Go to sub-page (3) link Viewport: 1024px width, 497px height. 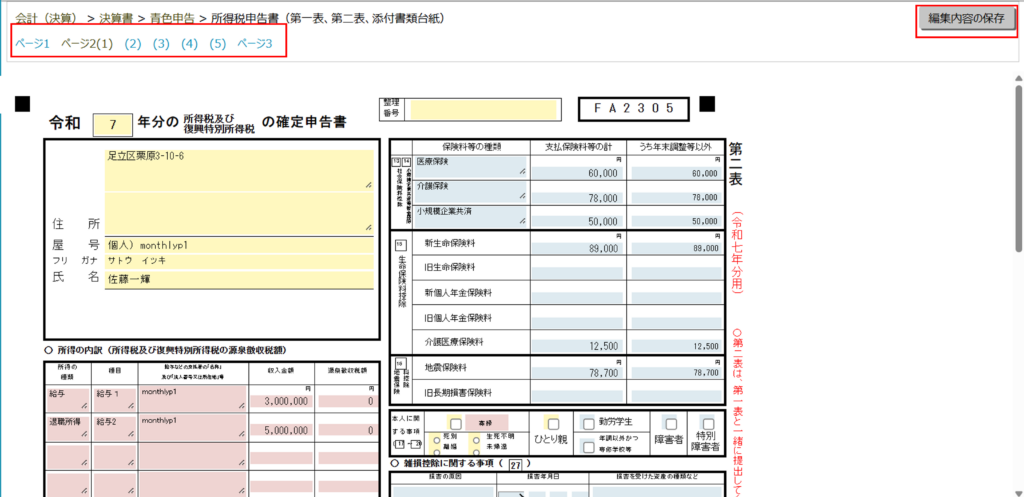tap(161, 44)
